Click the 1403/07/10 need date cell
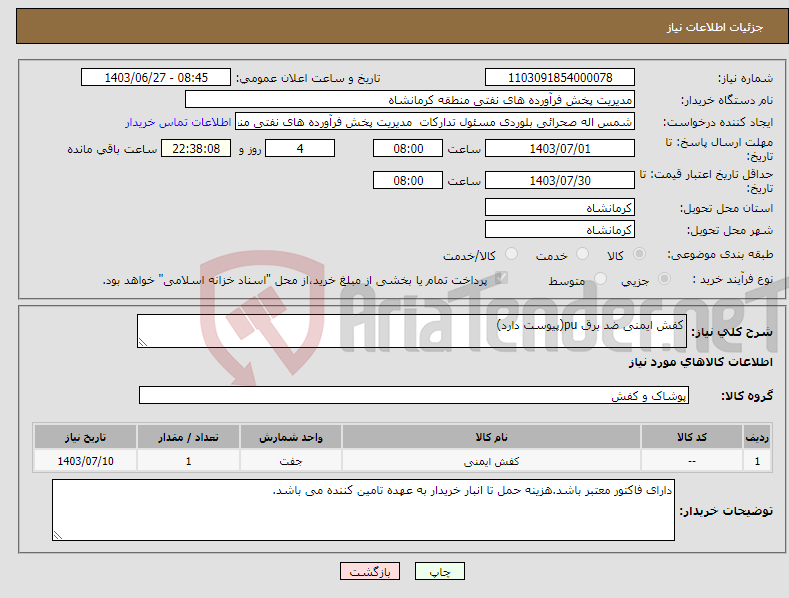Image resolution: width=789 pixels, height=598 pixels. click(x=85, y=461)
